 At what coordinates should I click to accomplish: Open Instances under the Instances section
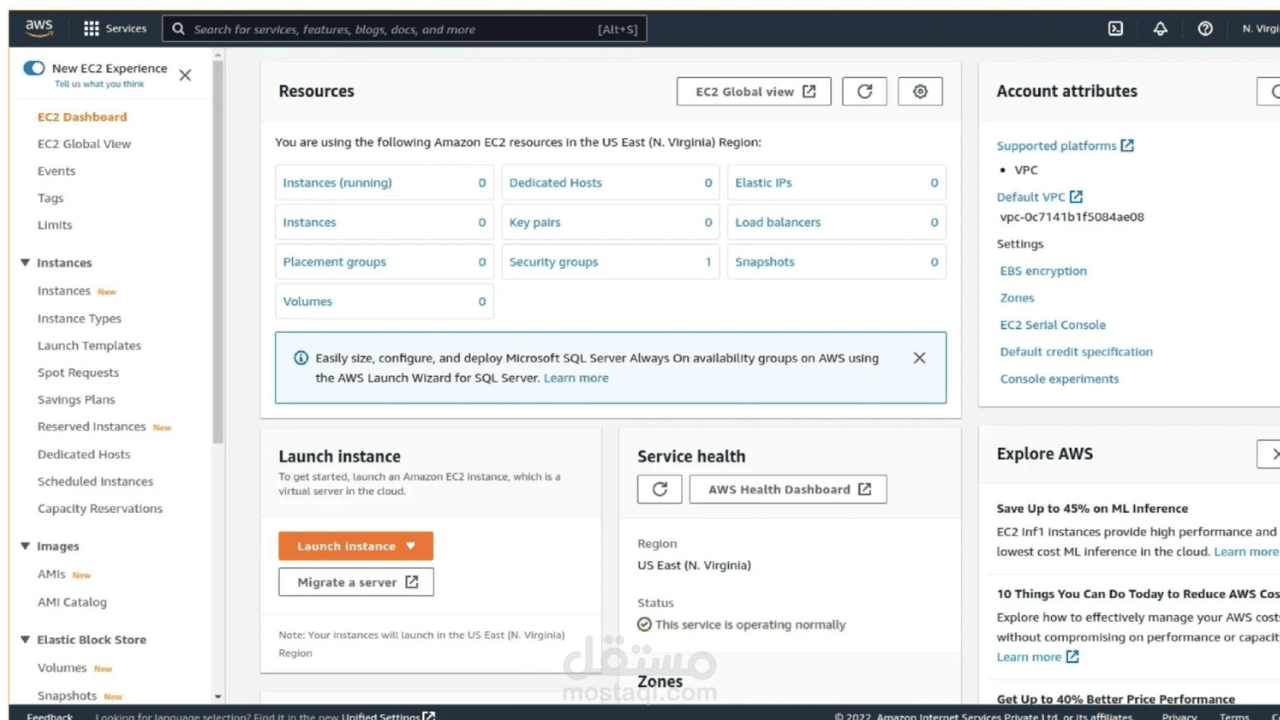64,291
